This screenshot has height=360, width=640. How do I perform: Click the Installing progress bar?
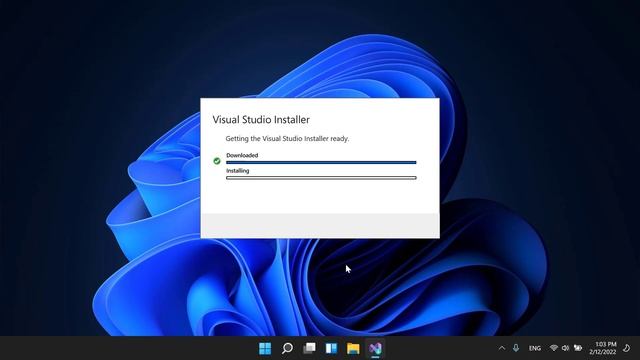coord(321,178)
